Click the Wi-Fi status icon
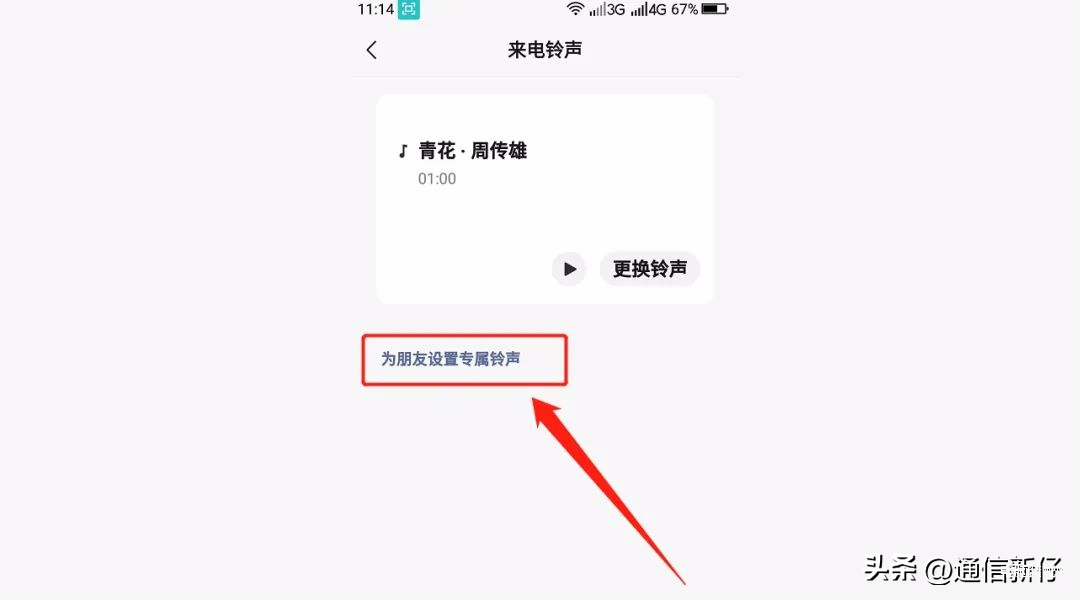The image size is (1080, 600). [575, 9]
